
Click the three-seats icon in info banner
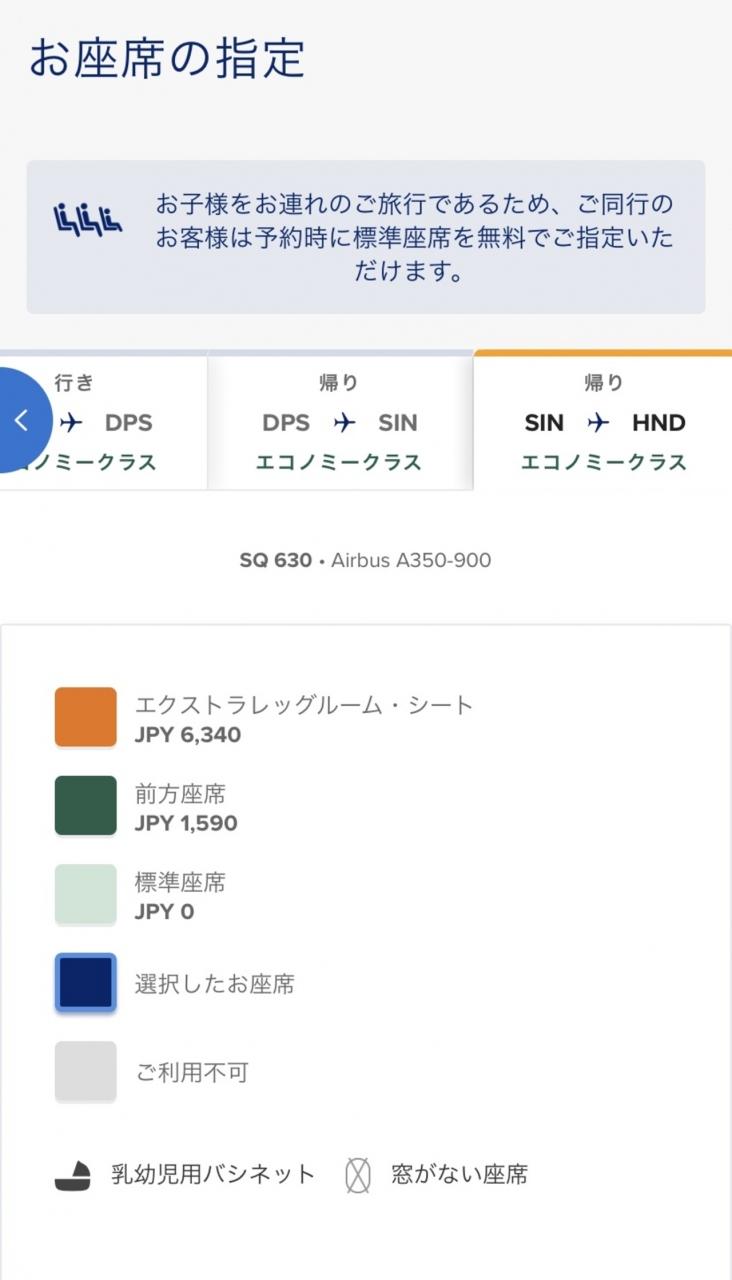click(88, 219)
